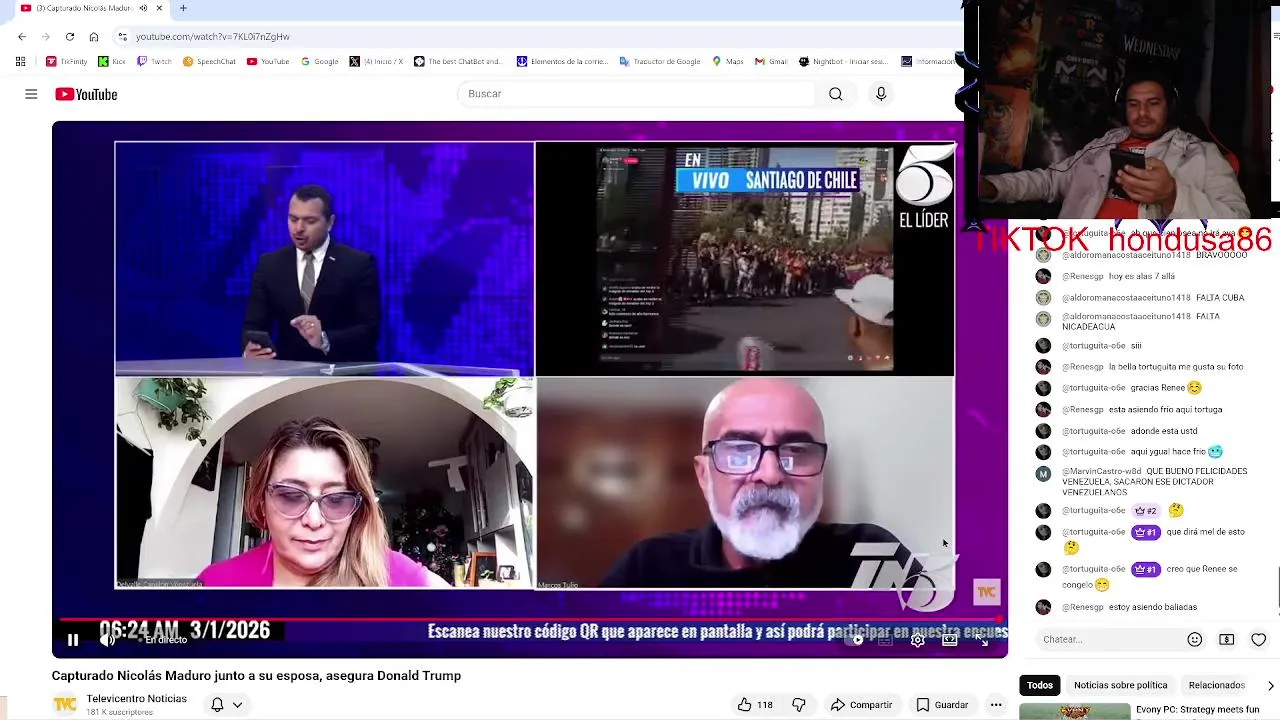This screenshot has width=1280, height=720.
Task: Open Traductor de Google bookmark
Action: click(660, 62)
